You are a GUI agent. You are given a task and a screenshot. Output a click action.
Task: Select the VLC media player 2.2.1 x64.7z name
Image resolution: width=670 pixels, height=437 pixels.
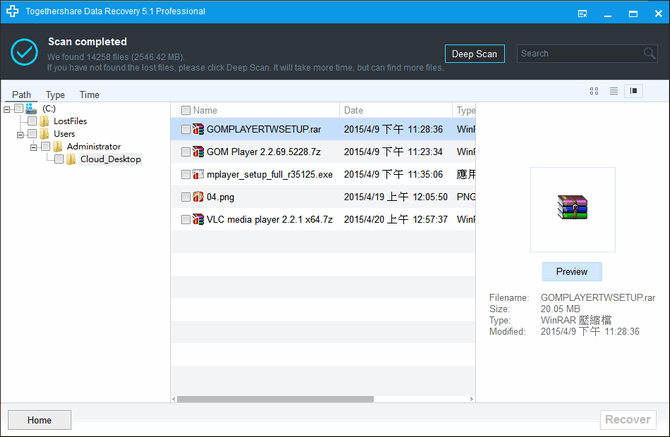(270, 220)
